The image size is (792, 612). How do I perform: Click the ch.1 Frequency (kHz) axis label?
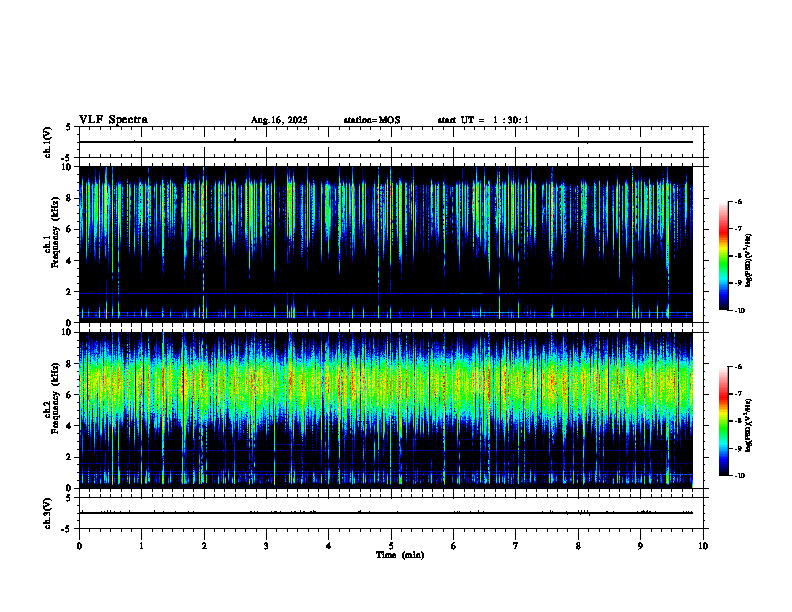coord(51,232)
